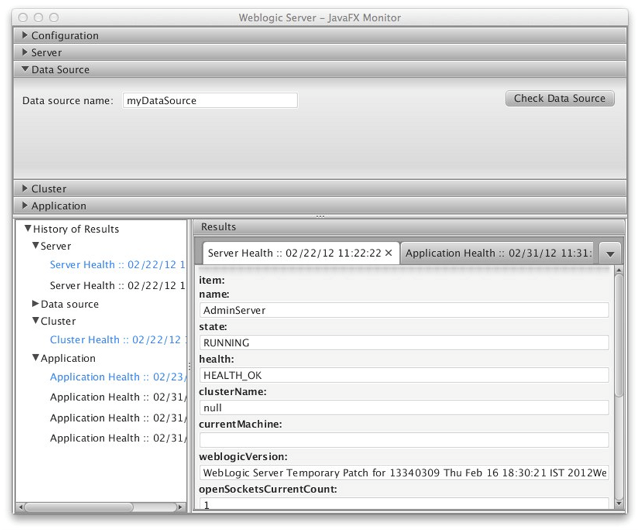640x531 pixels.
Task: Select first Application Health 02/31 entry
Action: coord(118,397)
